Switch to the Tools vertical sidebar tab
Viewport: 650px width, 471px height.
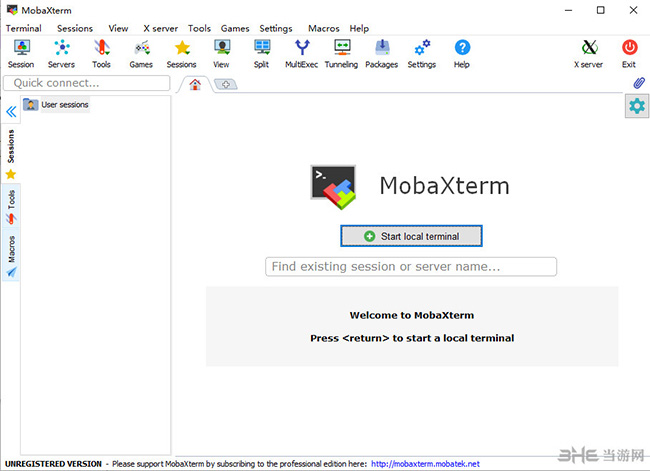11,207
